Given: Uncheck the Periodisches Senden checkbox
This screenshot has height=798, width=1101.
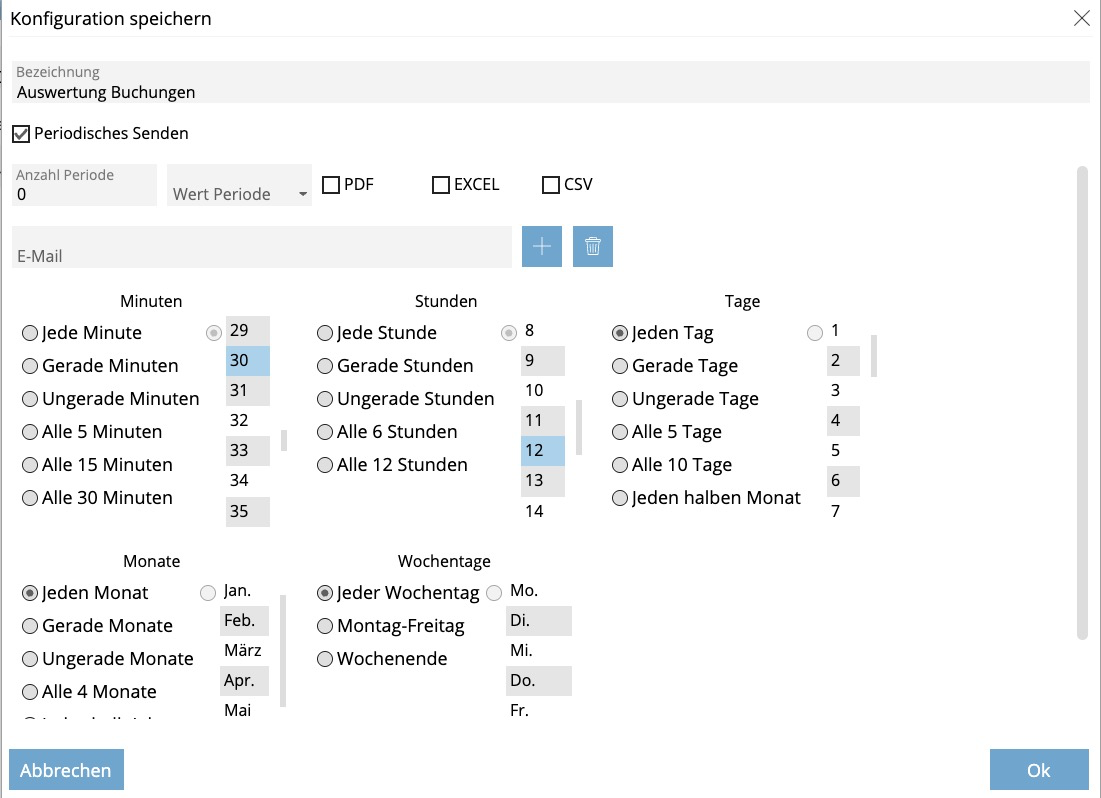Looking at the screenshot, I should click(x=21, y=133).
